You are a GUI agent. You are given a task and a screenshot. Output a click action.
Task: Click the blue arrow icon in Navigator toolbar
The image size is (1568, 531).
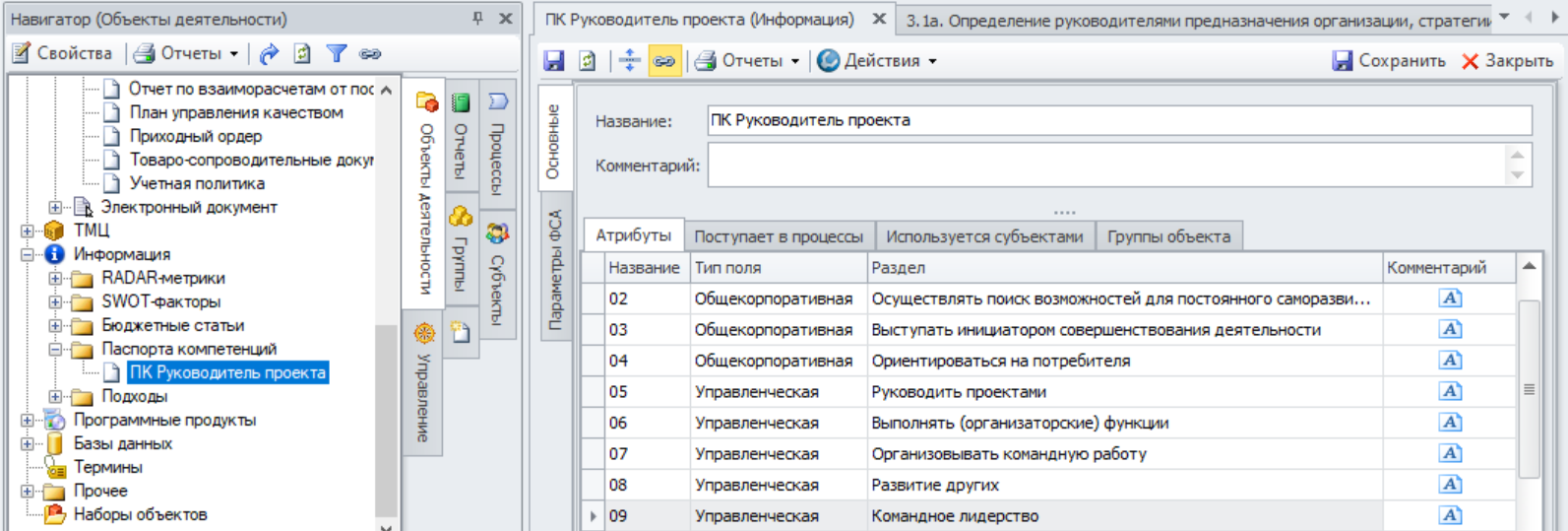coord(269,54)
